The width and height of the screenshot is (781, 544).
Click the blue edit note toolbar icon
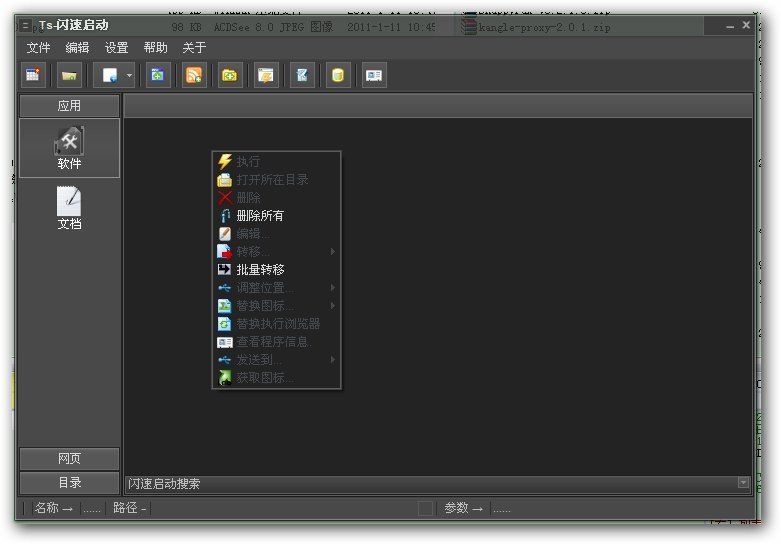(x=302, y=75)
